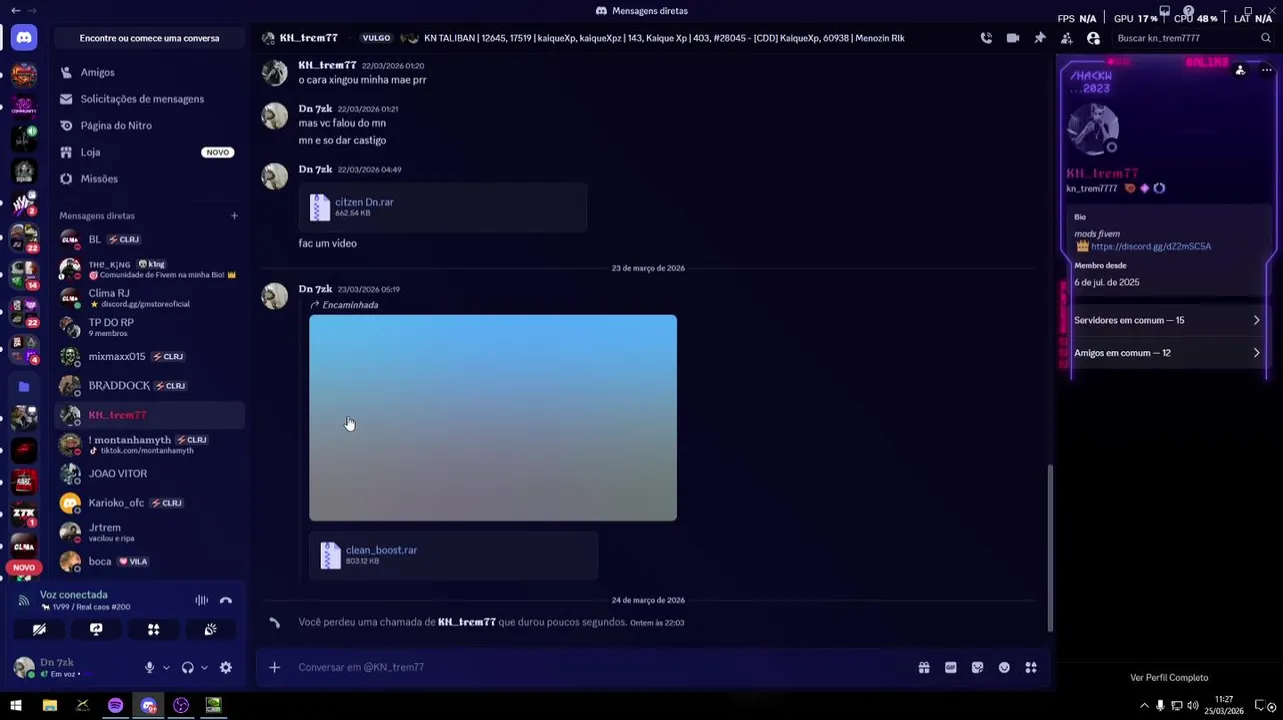The image size is (1283, 720).
Task: Open OBS Studio from the taskbar
Action: [181, 706]
